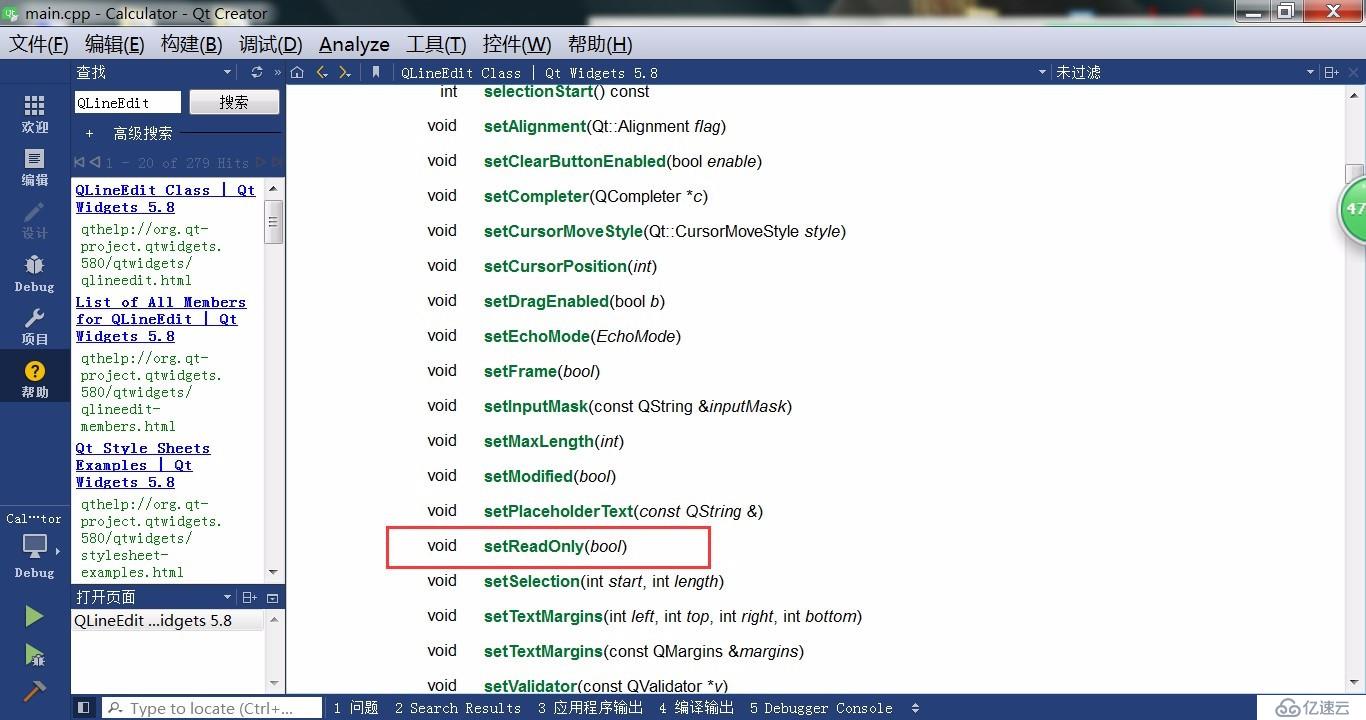Split the help view with split icon
The image size is (1366, 720).
pyautogui.click(x=1331, y=72)
